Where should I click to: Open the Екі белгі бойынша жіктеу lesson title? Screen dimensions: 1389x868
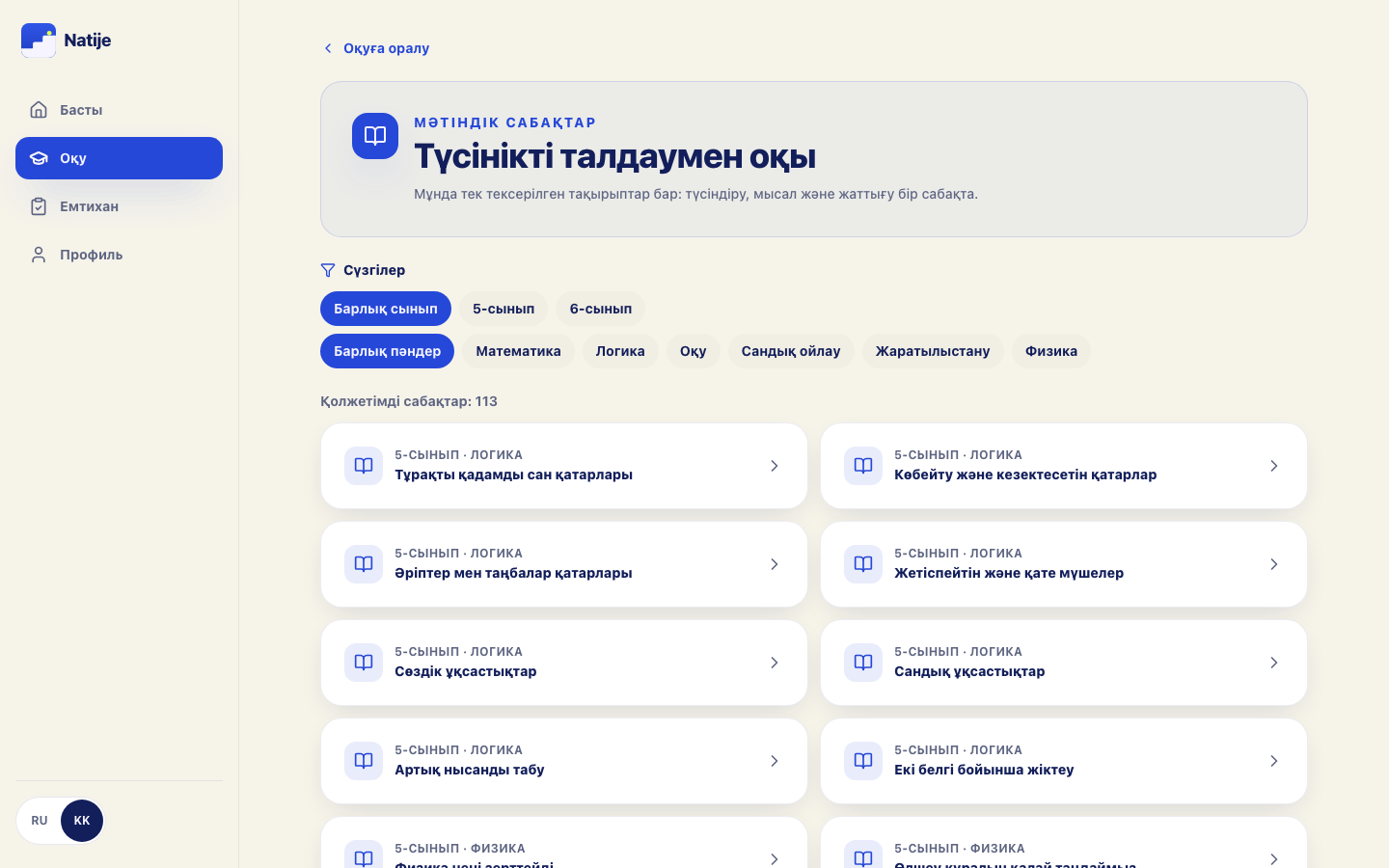tap(984, 770)
